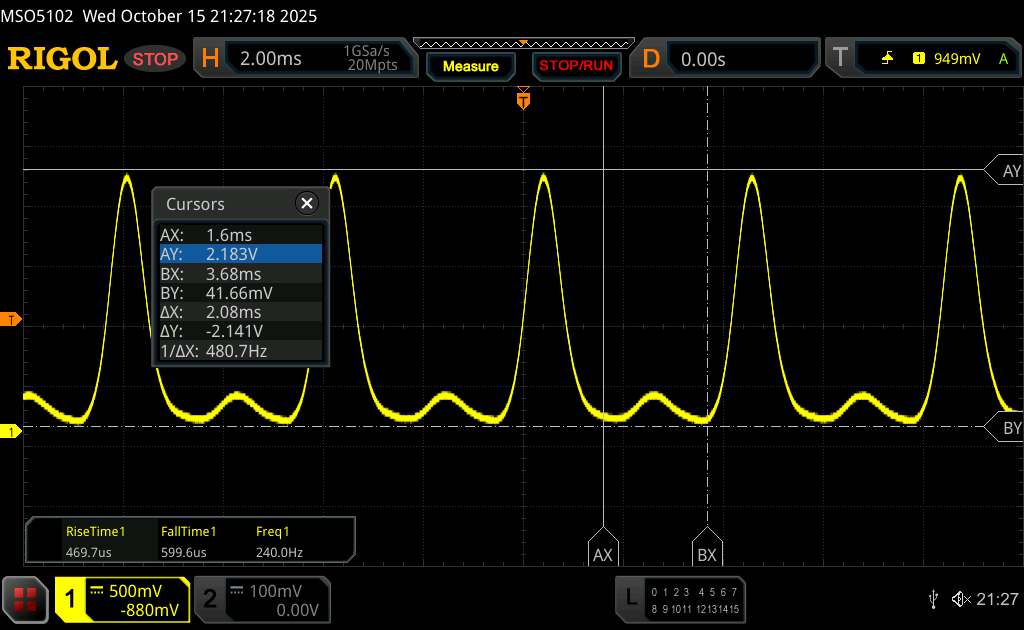Open the function navigation grid icon
Screen dimensions: 1024x630
pos(26,599)
